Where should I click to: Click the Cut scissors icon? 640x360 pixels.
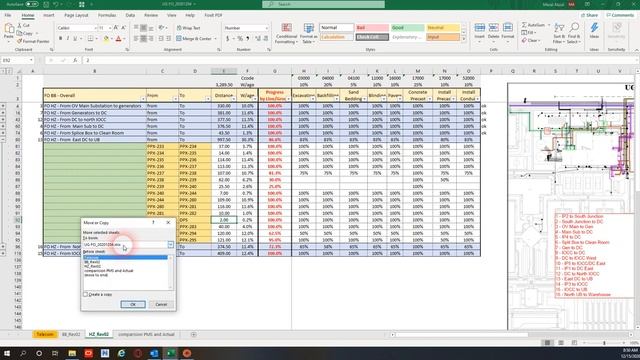[20, 25]
